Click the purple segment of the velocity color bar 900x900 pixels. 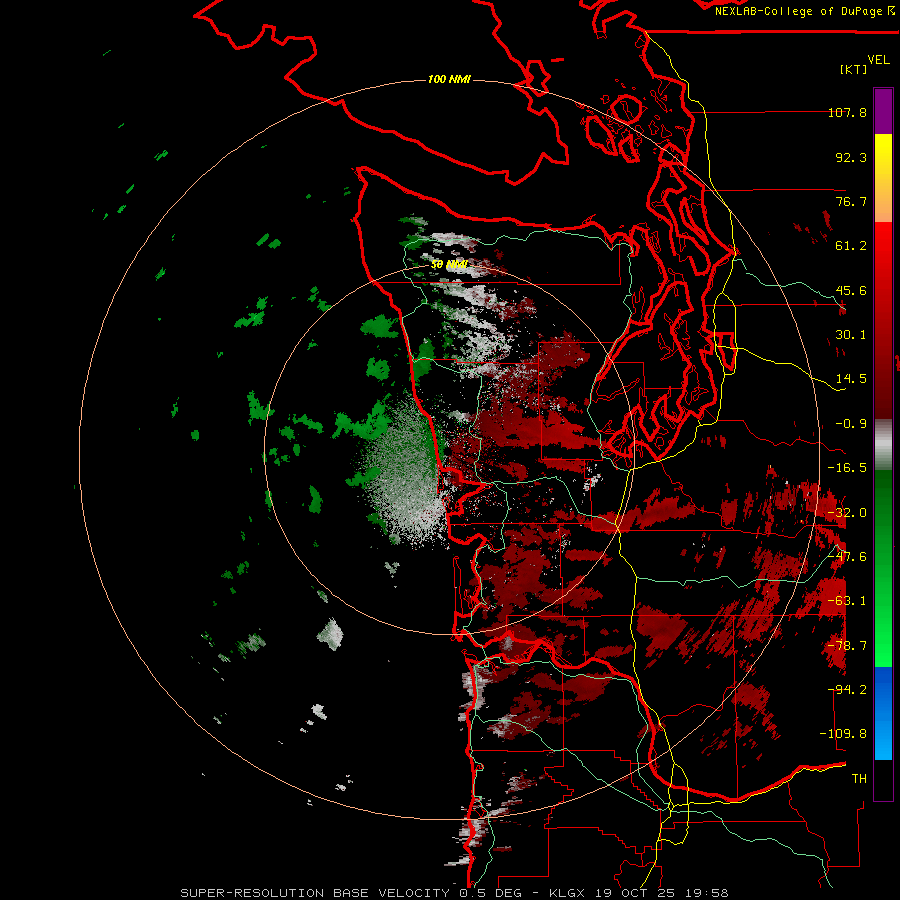pyautogui.click(x=883, y=112)
